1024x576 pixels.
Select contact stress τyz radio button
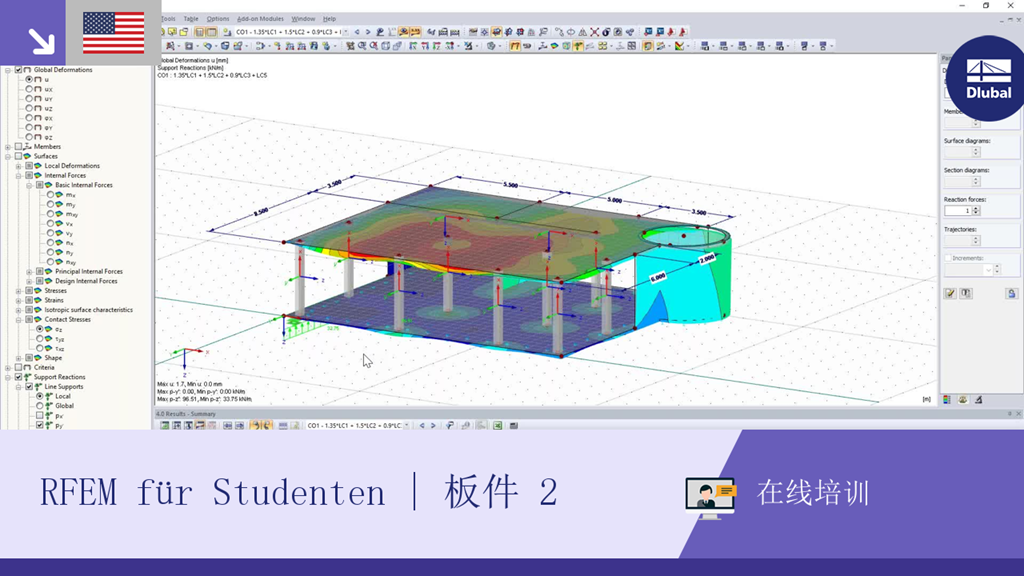point(40,339)
